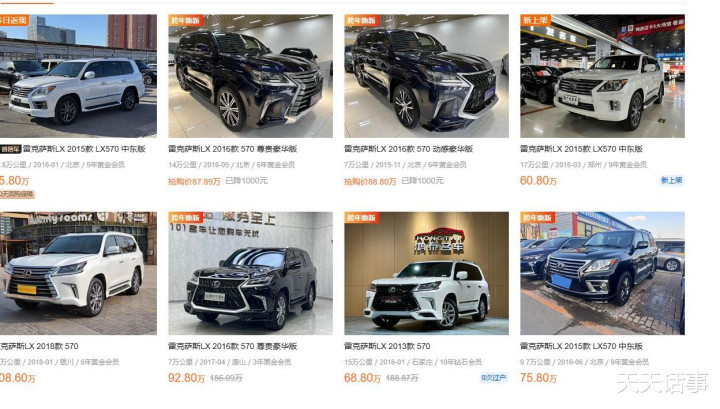Open the 雷克萨斯LX 2016款 570 动感豪华版 title link
The image size is (720, 409).
408,149
